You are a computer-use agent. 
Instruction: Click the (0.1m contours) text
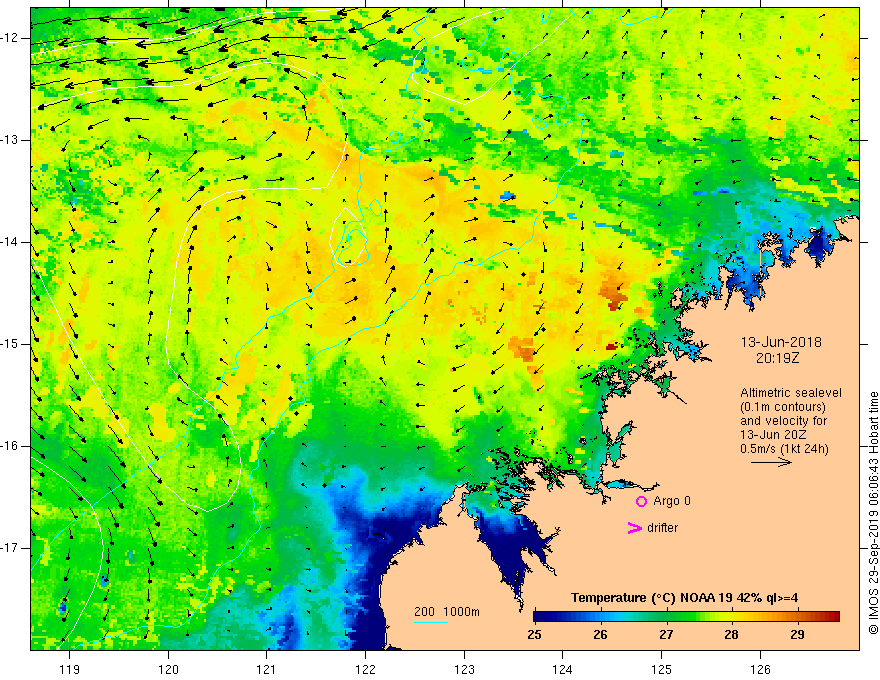click(783, 407)
